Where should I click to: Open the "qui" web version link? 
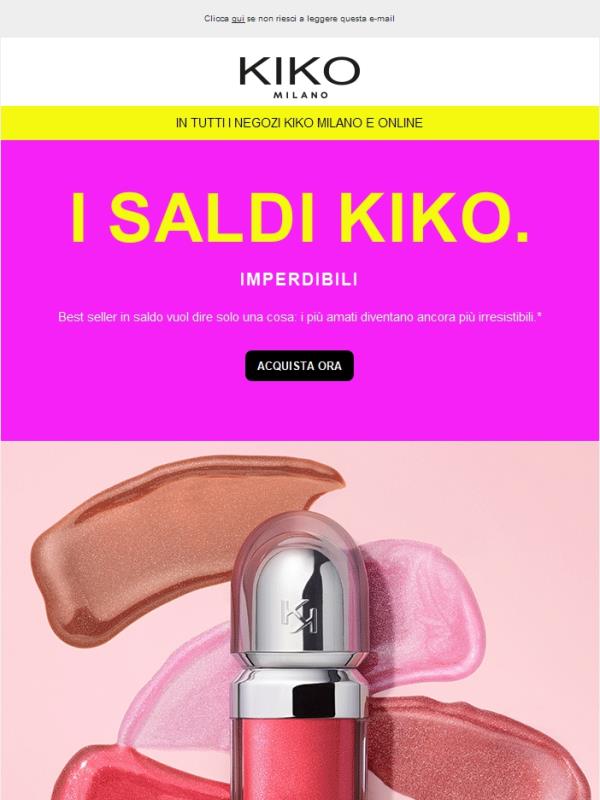click(238, 18)
